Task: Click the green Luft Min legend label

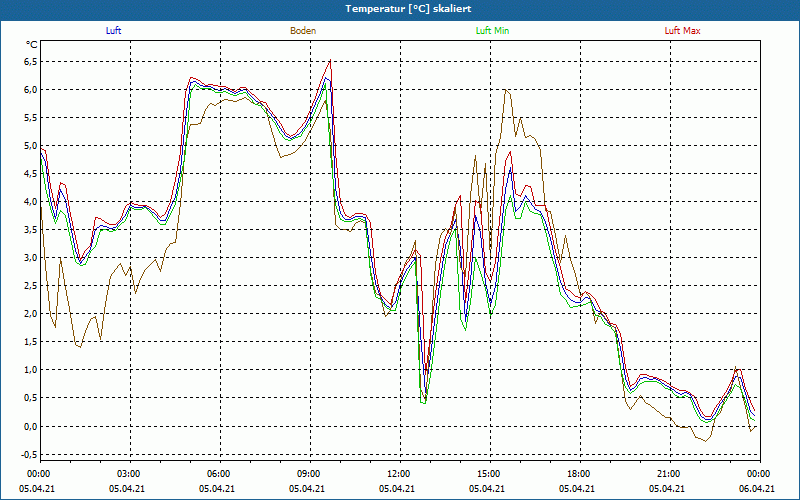Action: pyautogui.click(x=492, y=31)
